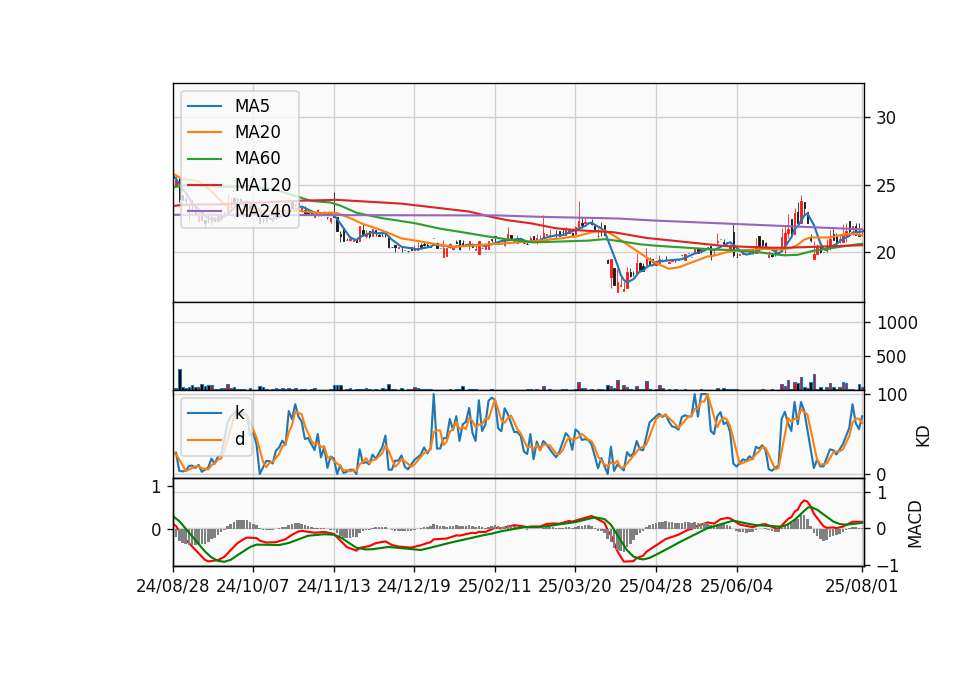Click the MA240 legend label
This screenshot has width=960, height=690.
point(263,211)
